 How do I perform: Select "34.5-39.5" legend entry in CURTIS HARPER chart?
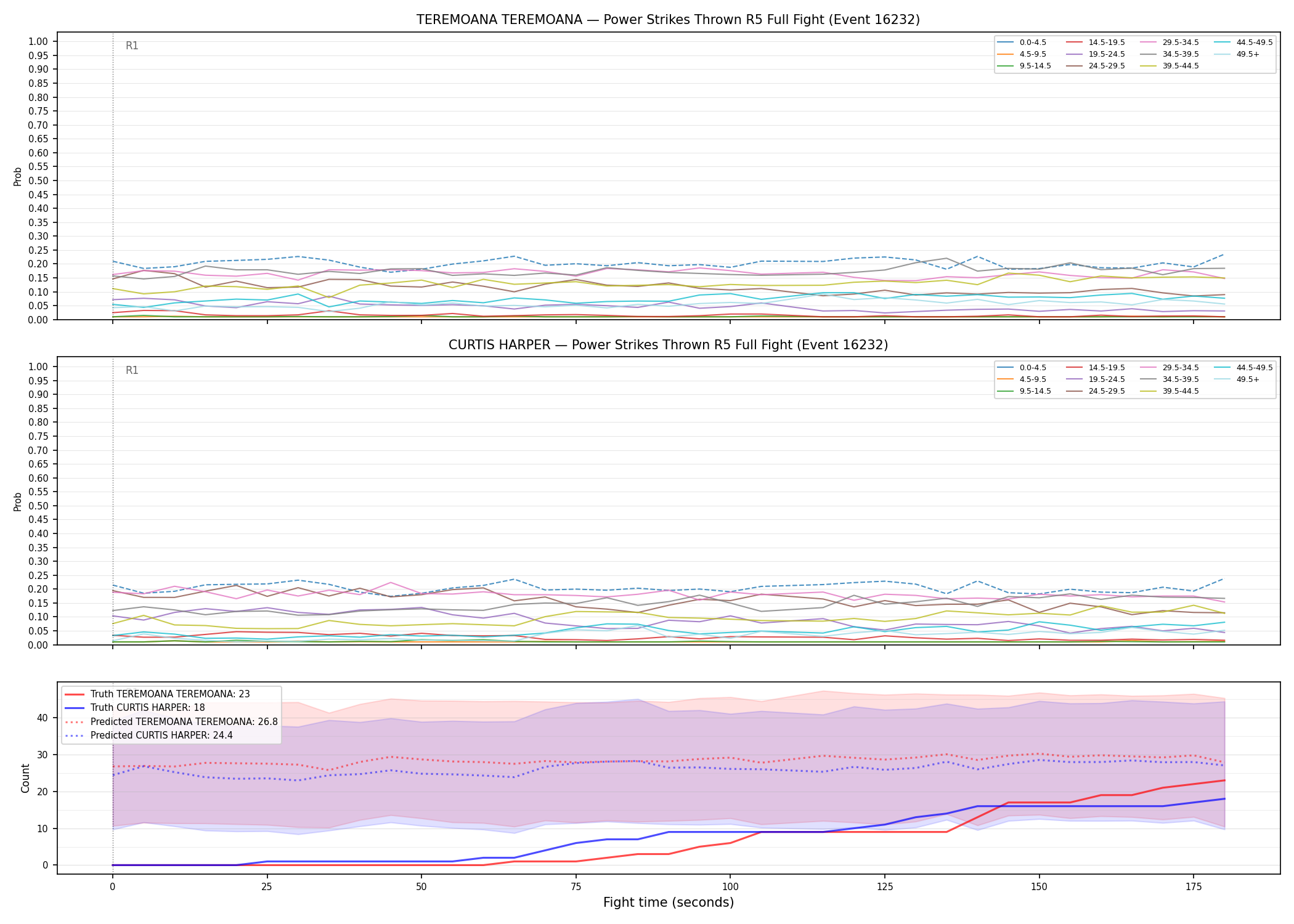pyautogui.click(x=1170, y=379)
